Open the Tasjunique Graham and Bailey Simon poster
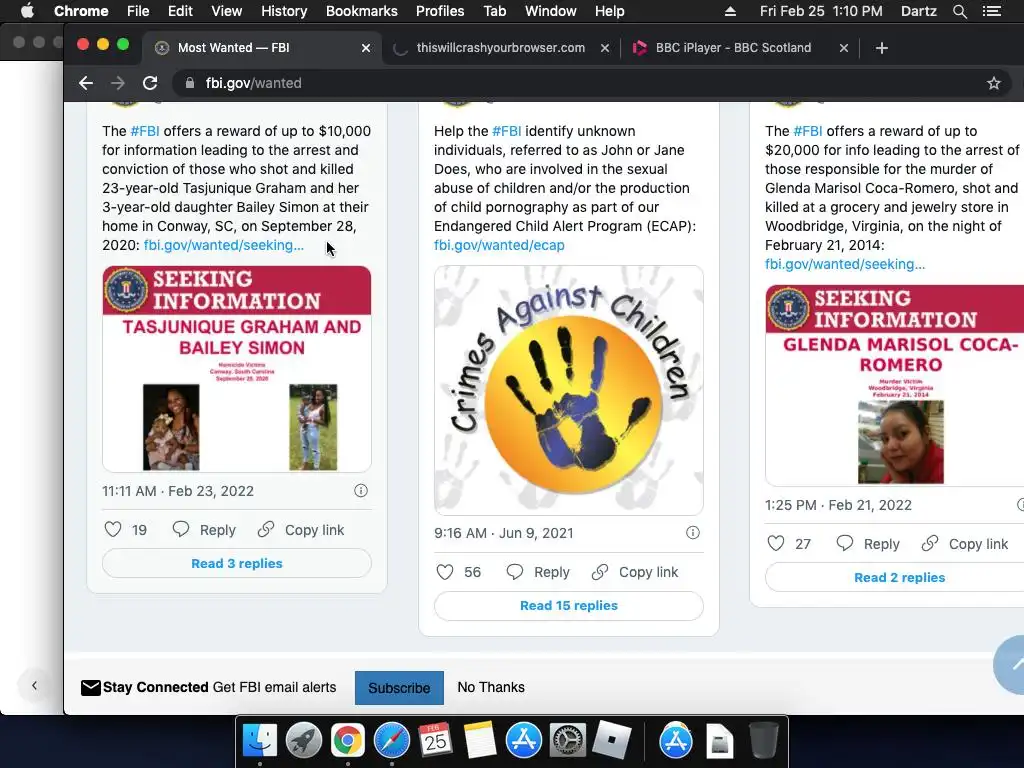Viewport: 1024px width, 768px height. [x=236, y=368]
